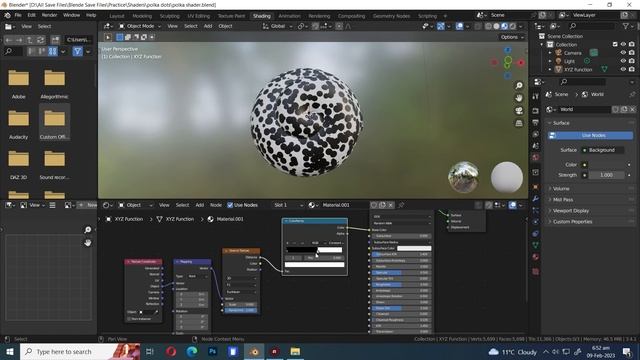Open shader type Object dropdown in node editor

pos(136,205)
